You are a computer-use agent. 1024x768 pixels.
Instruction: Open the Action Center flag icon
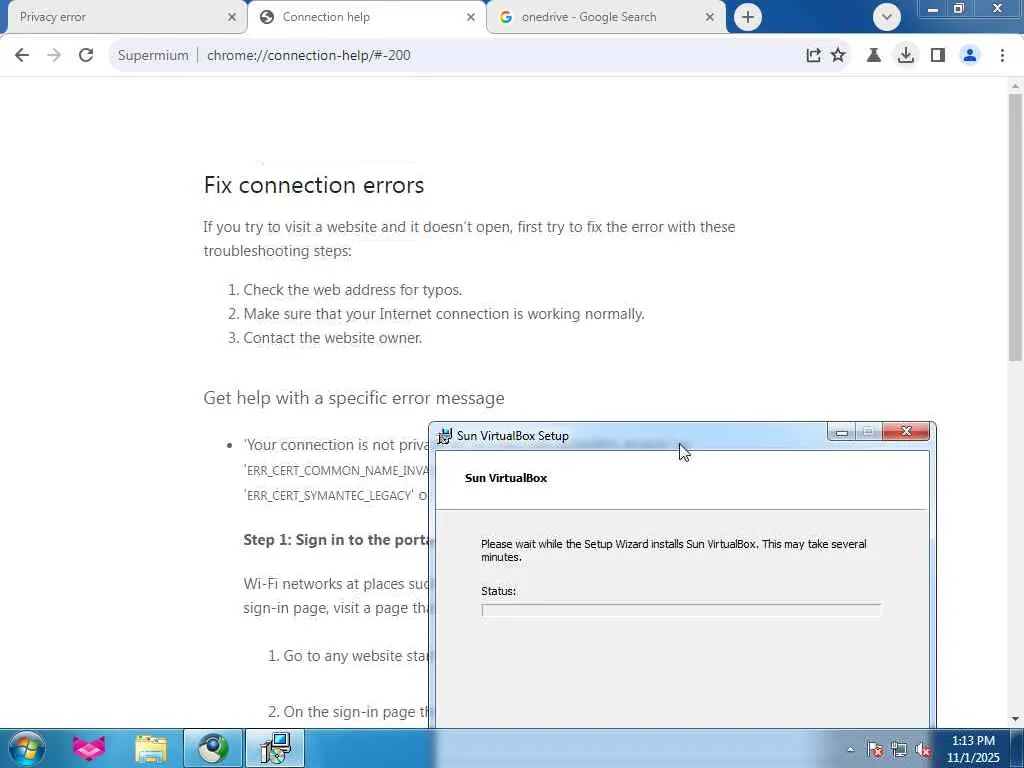point(875,749)
